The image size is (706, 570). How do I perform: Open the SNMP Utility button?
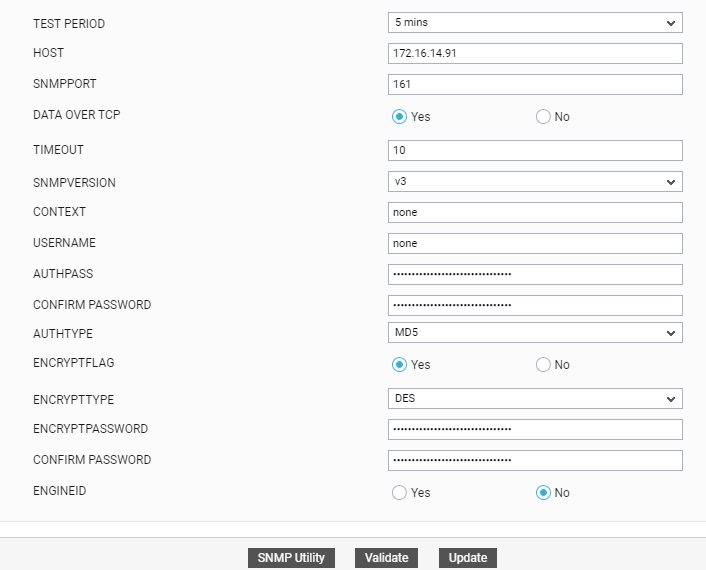click(x=291, y=558)
